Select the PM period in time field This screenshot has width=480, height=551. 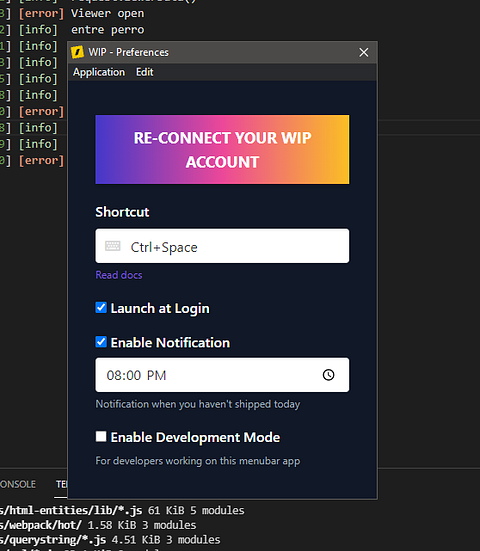(x=156, y=375)
